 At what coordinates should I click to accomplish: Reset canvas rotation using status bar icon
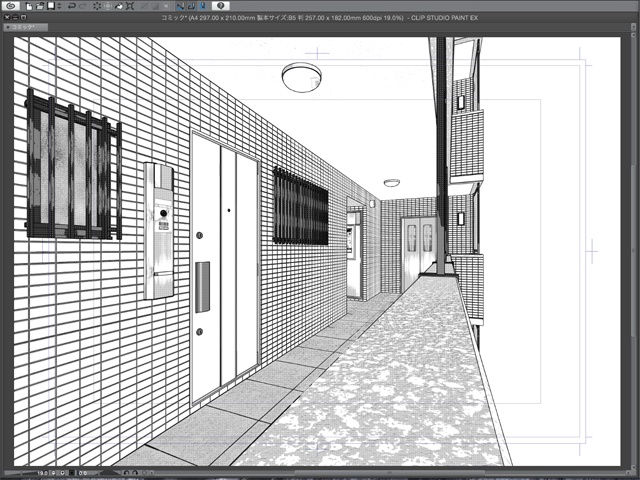click(x=144, y=473)
